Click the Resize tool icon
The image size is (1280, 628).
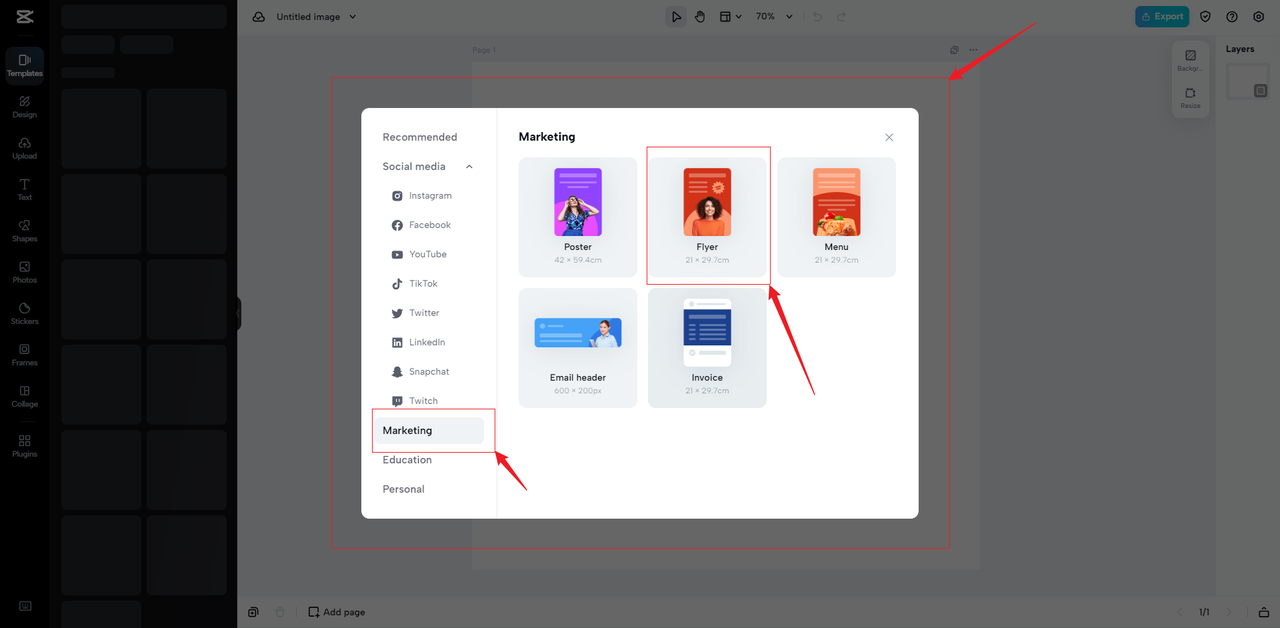(1190, 97)
